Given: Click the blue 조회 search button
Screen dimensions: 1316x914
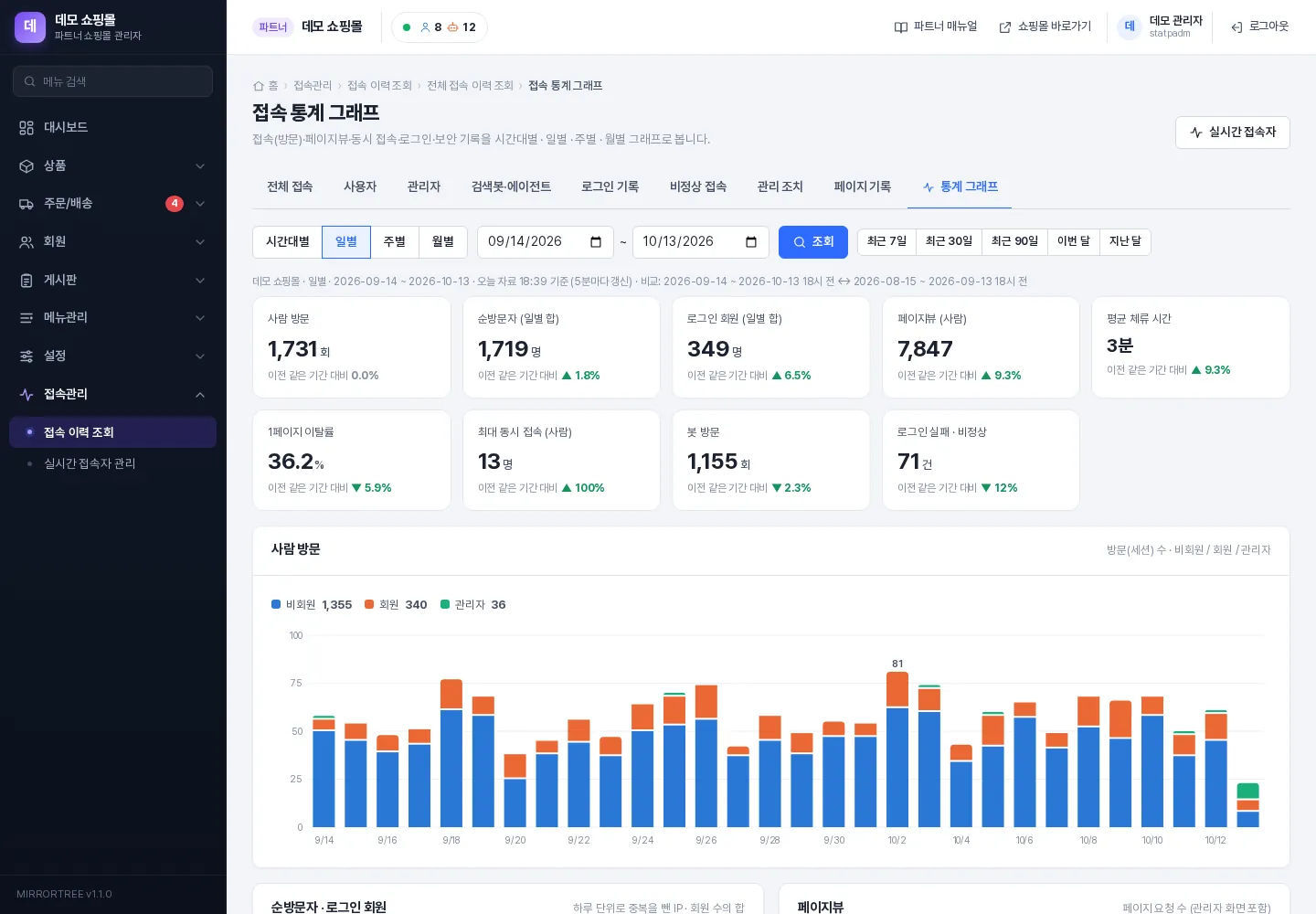Looking at the screenshot, I should 813,242.
